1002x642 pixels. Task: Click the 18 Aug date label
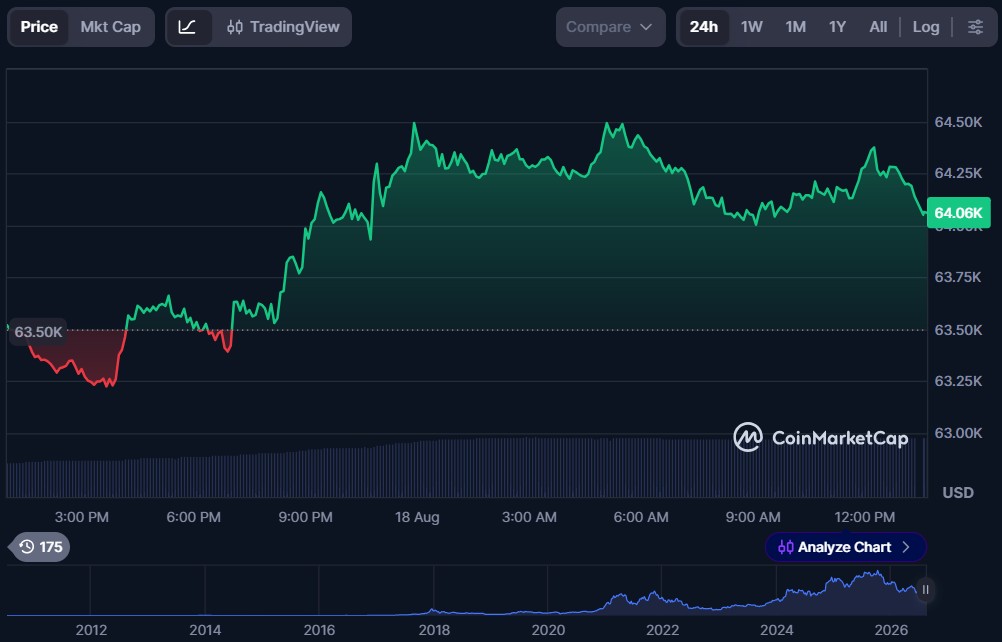point(417,517)
